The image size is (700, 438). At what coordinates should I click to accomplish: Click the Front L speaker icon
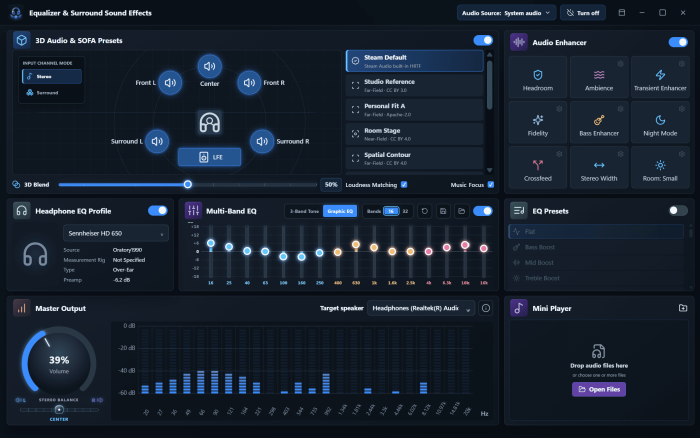coord(170,83)
